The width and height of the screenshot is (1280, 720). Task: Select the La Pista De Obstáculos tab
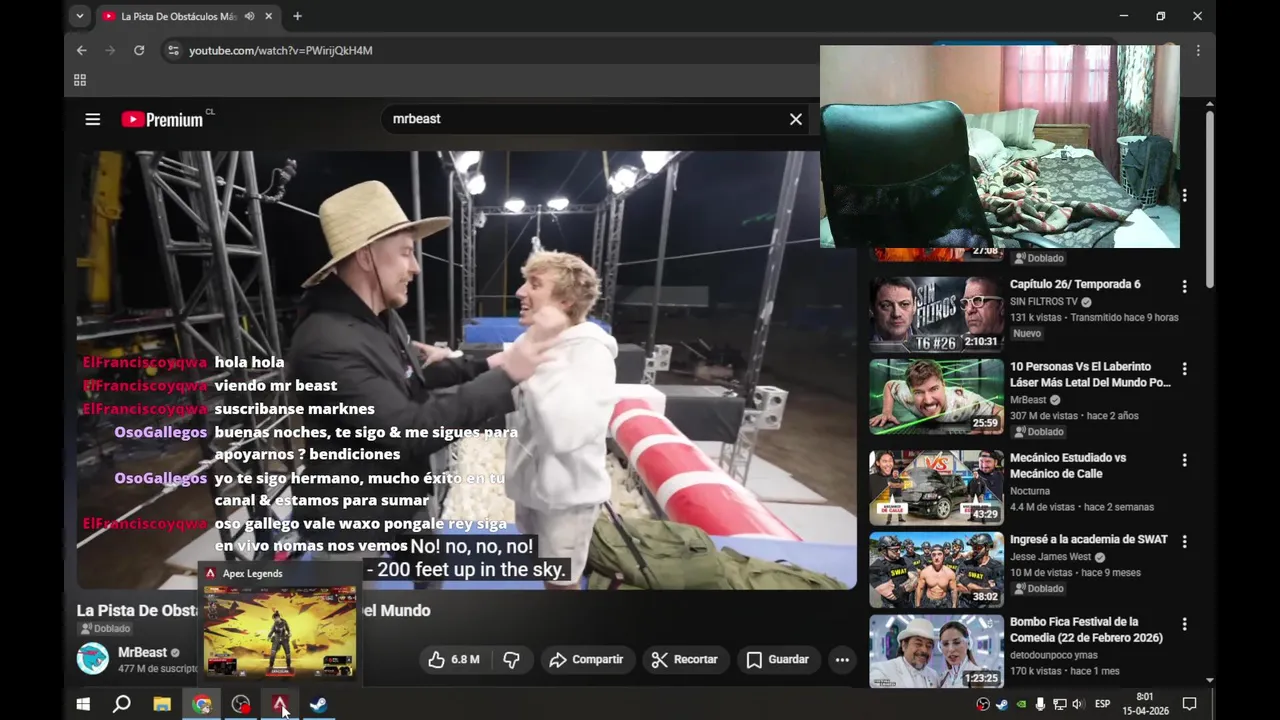click(x=188, y=16)
